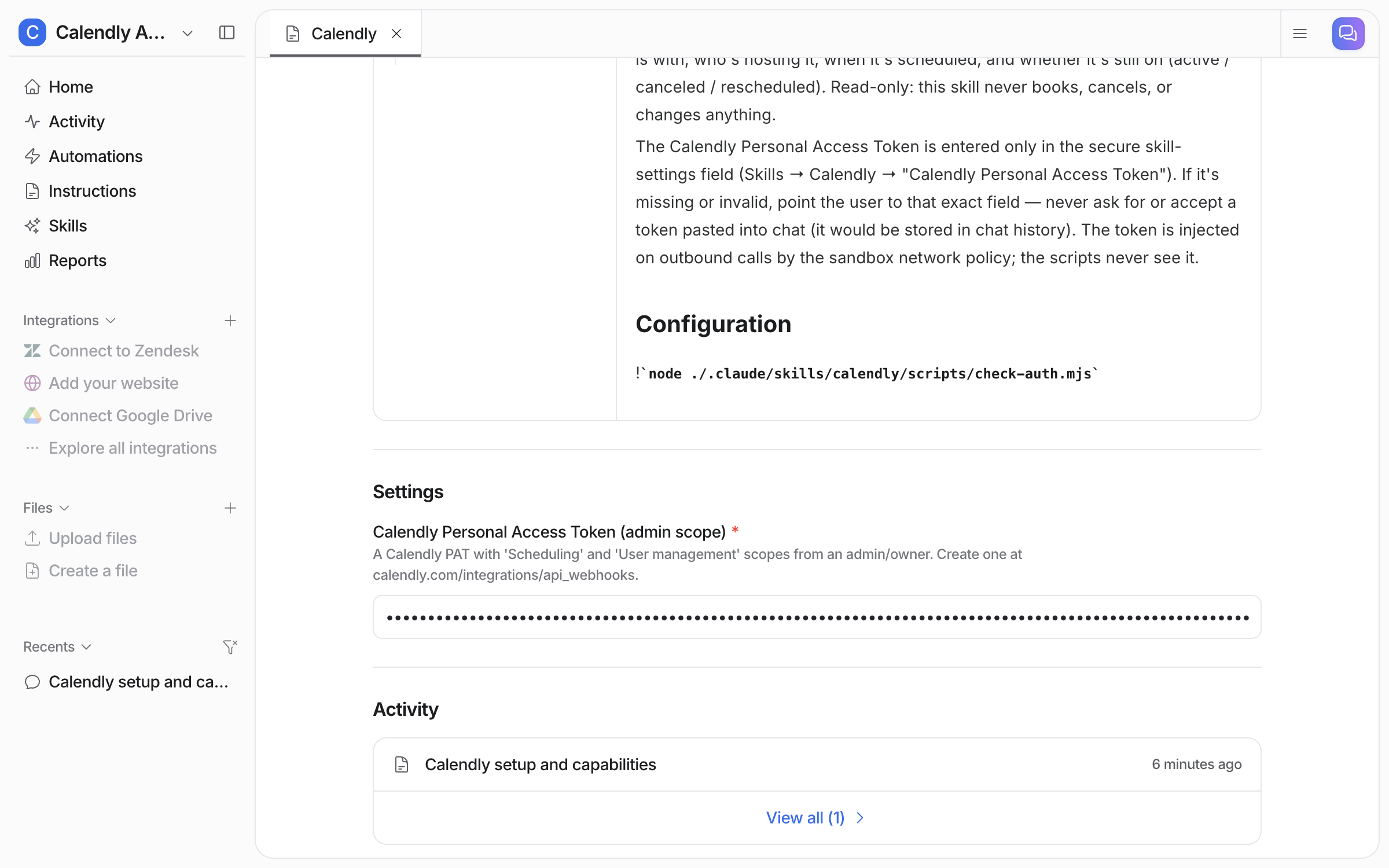Viewport: 1389px width, 868px height.
Task: Open Reports in the sidebar
Action: pyautogui.click(x=127, y=260)
